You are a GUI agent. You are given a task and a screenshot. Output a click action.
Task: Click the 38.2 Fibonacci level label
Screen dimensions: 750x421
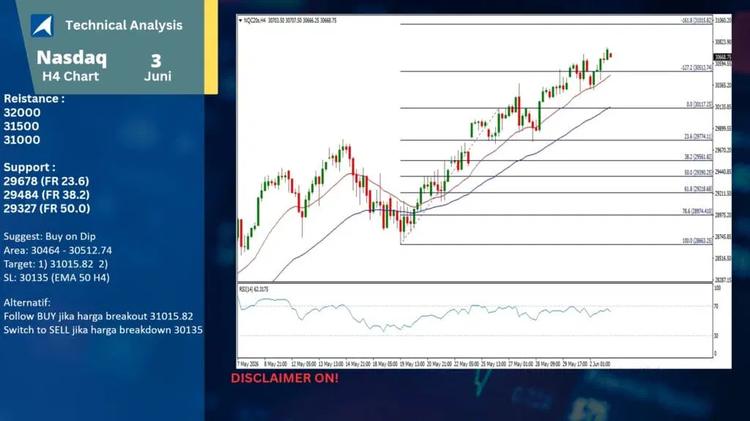pyautogui.click(x=698, y=157)
